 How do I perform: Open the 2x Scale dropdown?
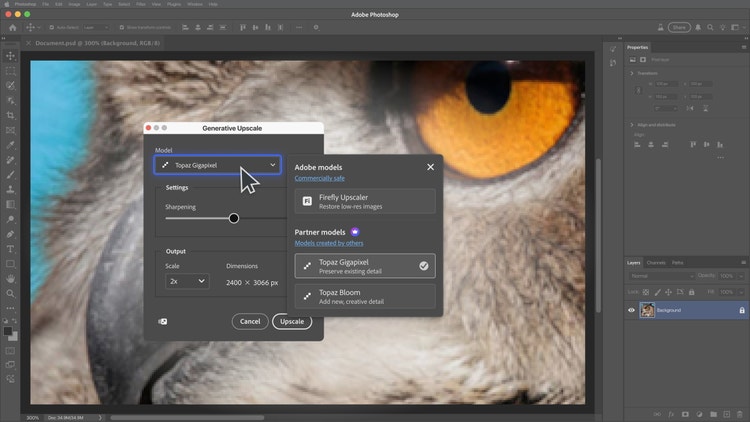187,281
